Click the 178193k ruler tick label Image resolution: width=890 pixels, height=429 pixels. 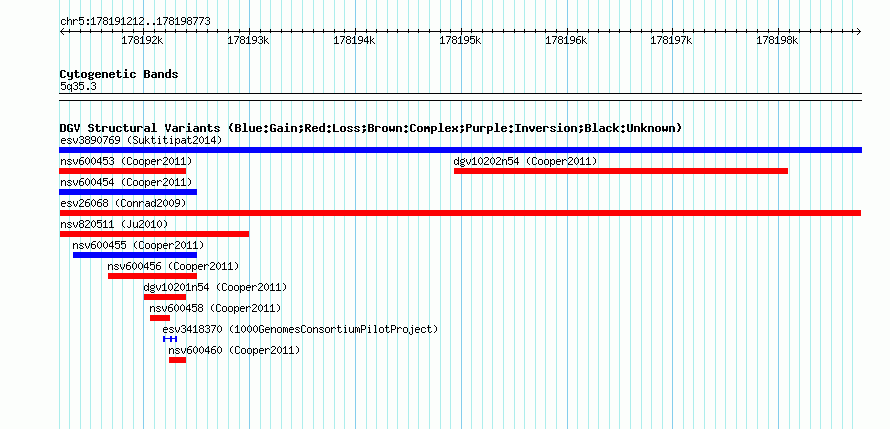(248, 41)
